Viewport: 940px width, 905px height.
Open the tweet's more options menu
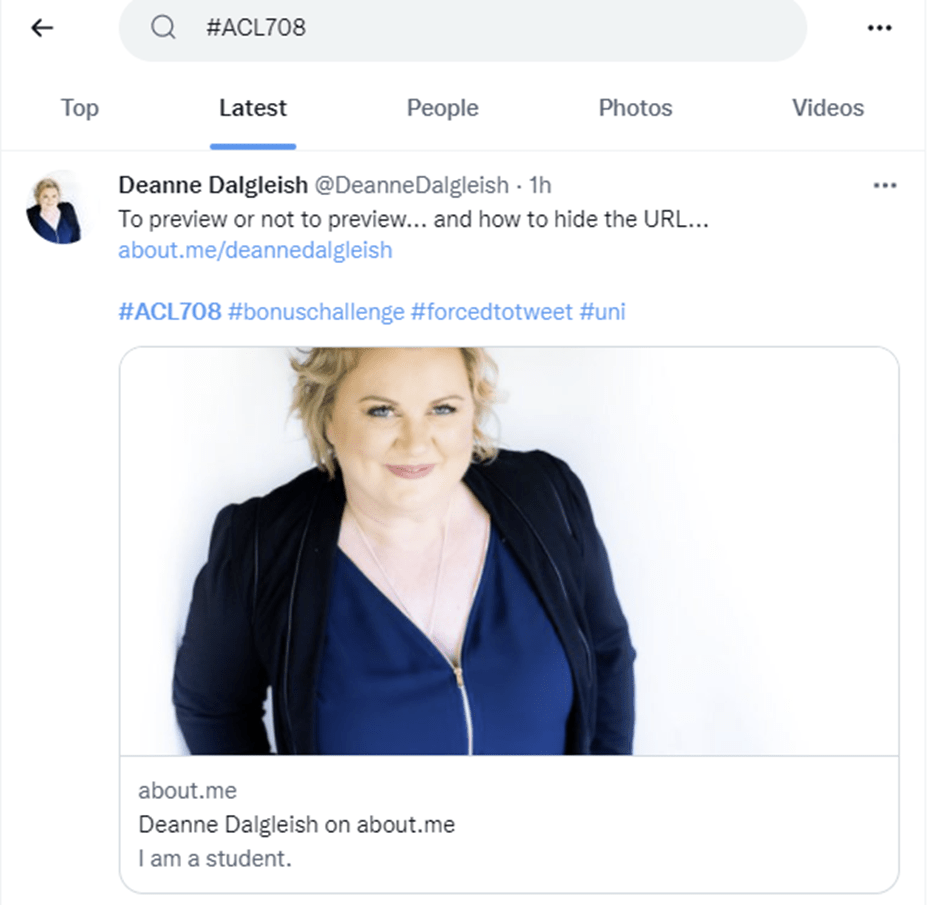pos(884,185)
